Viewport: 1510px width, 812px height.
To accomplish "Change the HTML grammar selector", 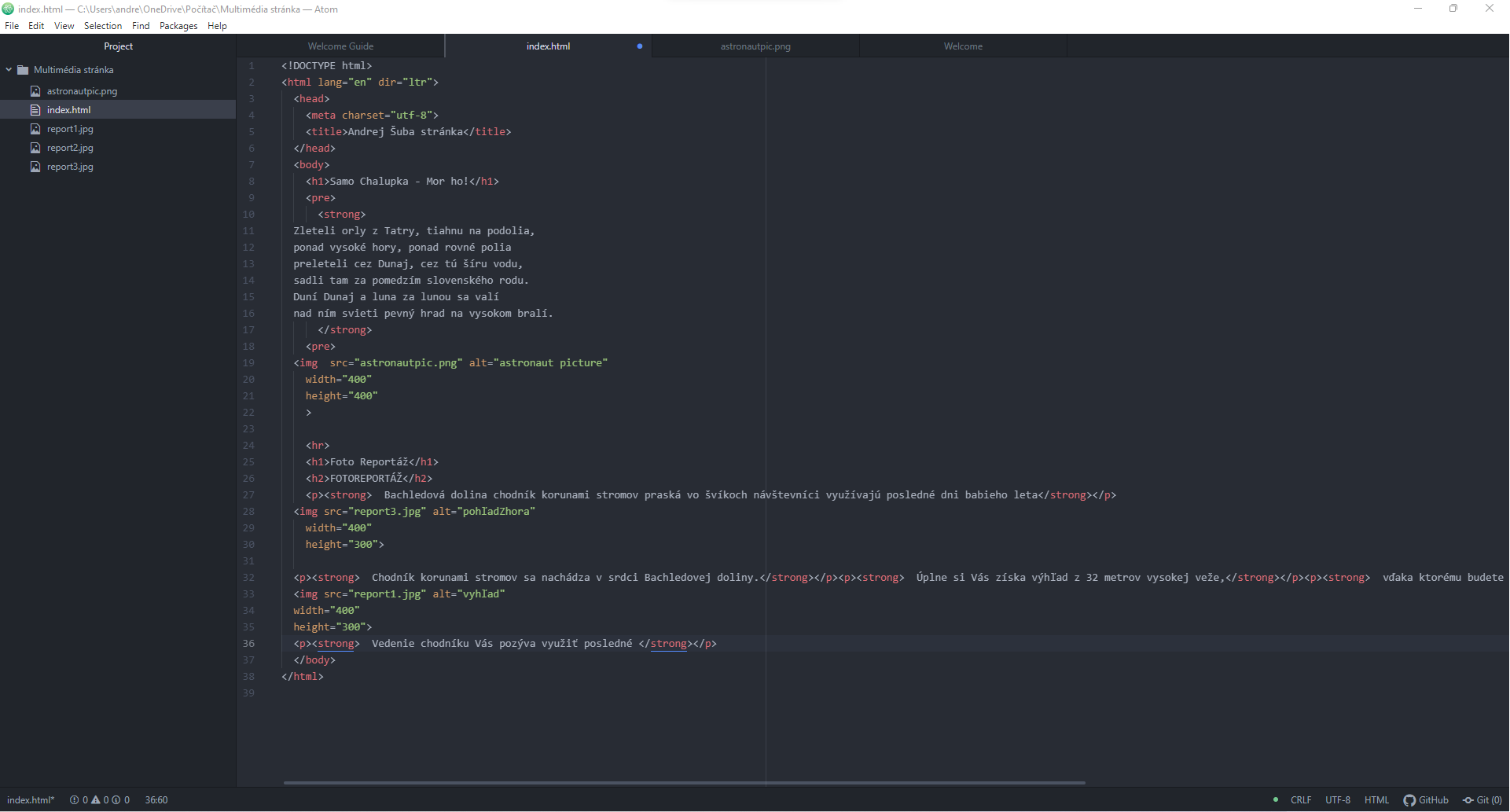I will click(1376, 800).
